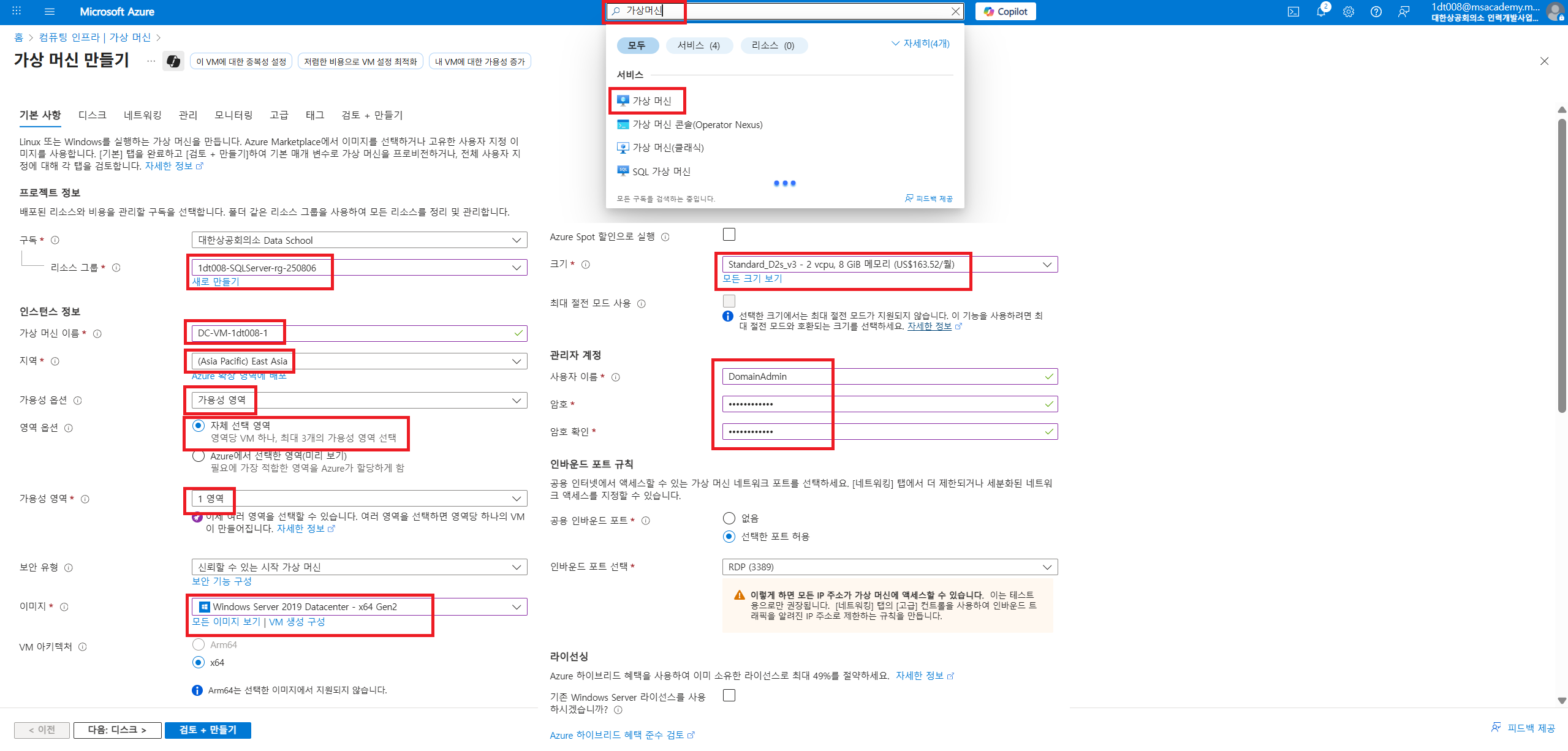Open the notifications bell icon
The height and width of the screenshot is (751, 1568).
1320,12
